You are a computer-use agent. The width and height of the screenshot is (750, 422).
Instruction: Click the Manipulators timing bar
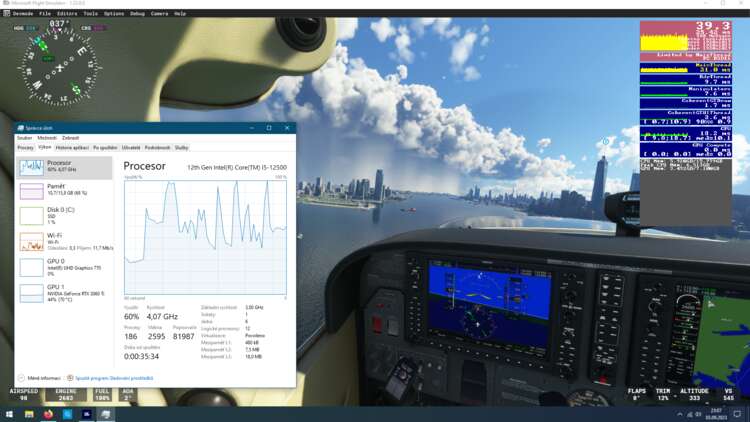tap(686, 91)
